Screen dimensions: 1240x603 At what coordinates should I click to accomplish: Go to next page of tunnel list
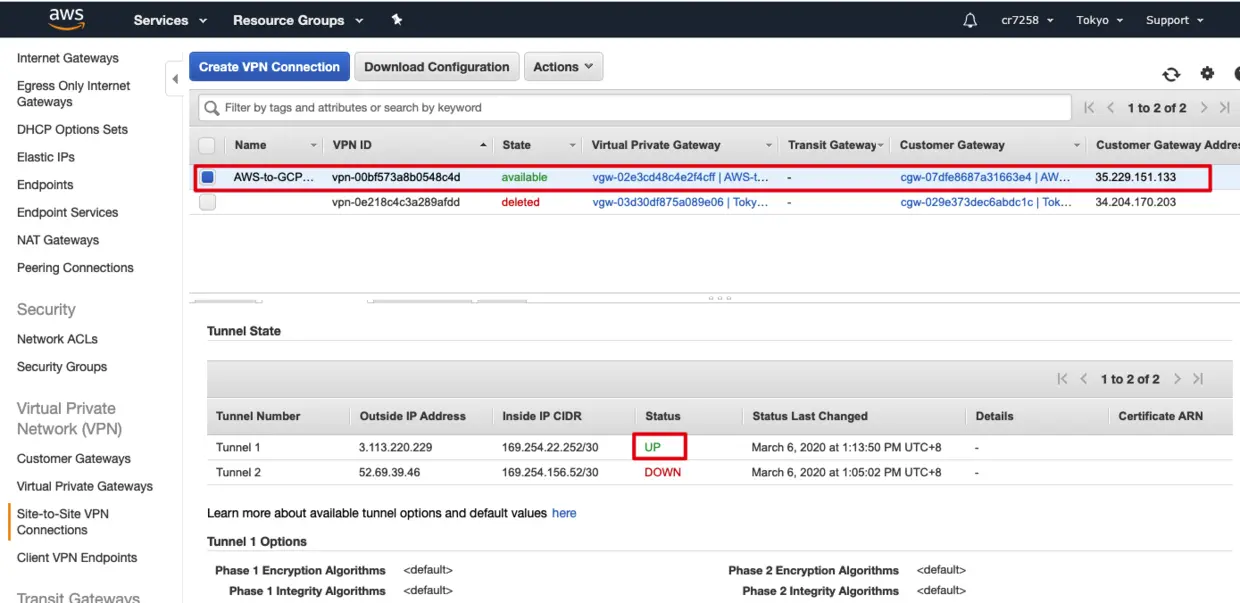coord(1177,379)
